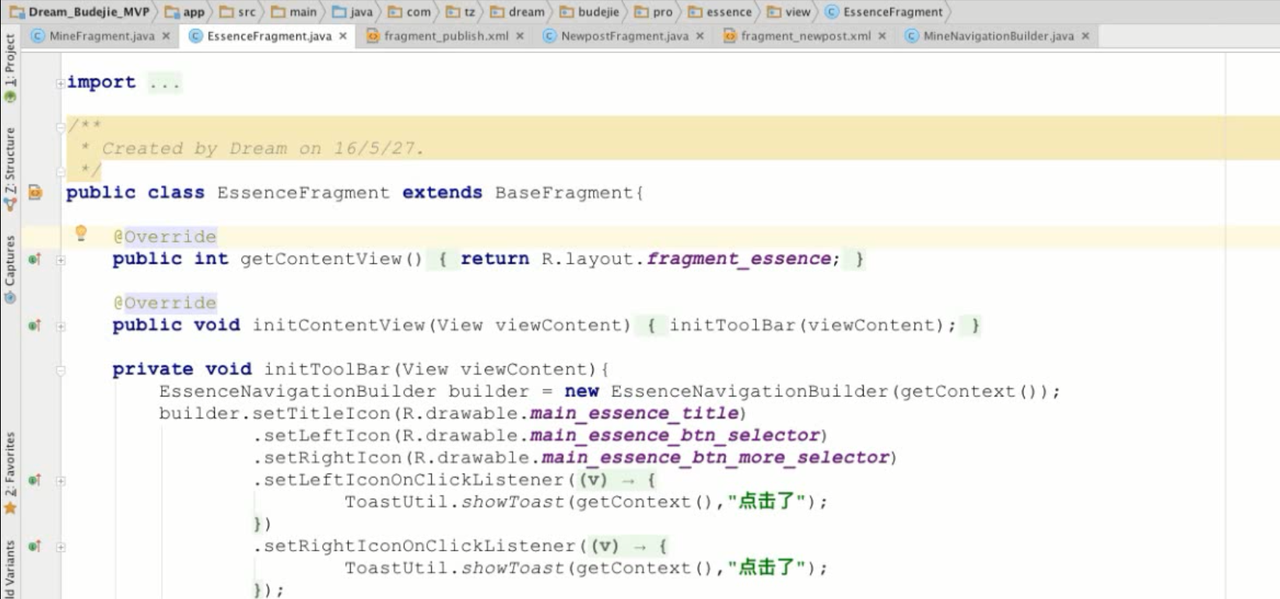Viewport: 1280px width, 599px height.
Task: Switch to the NewpostFragment.java tab
Action: pos(624,36)
